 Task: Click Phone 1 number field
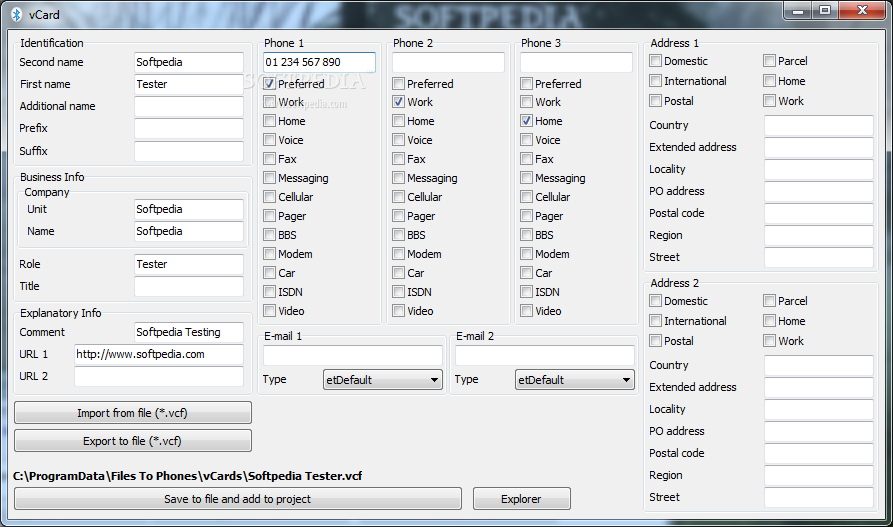coord(319,62)
